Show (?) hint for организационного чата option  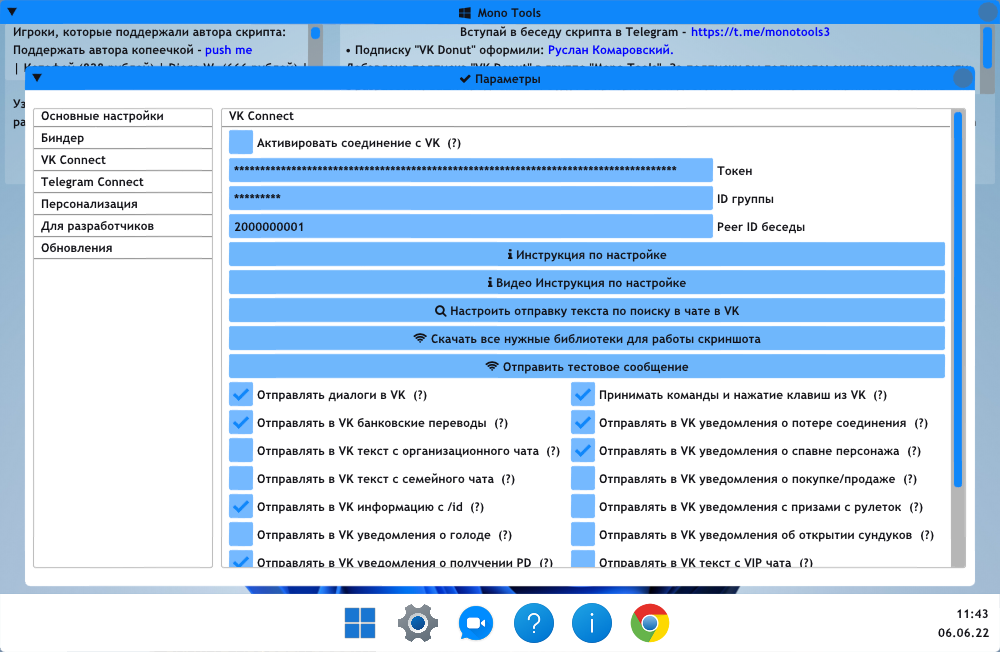tap(553, 451)
